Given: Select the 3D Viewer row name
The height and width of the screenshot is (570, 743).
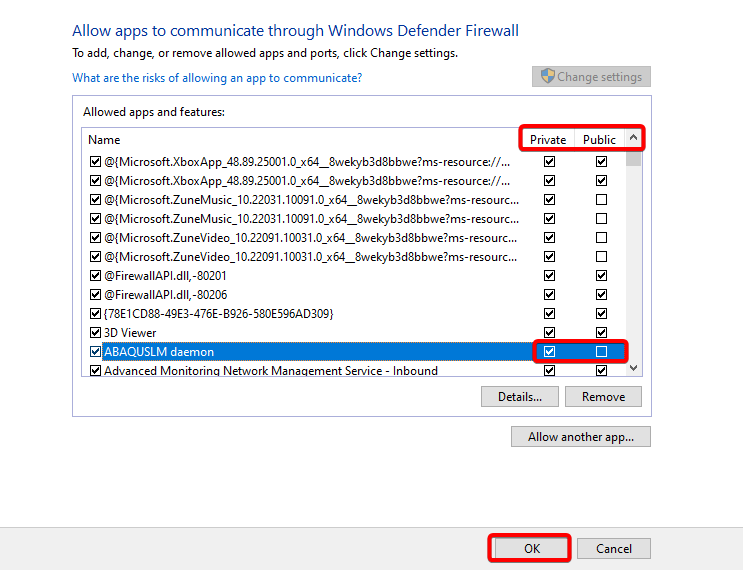Looking at the screenshot, I should (x=130, y=333).
